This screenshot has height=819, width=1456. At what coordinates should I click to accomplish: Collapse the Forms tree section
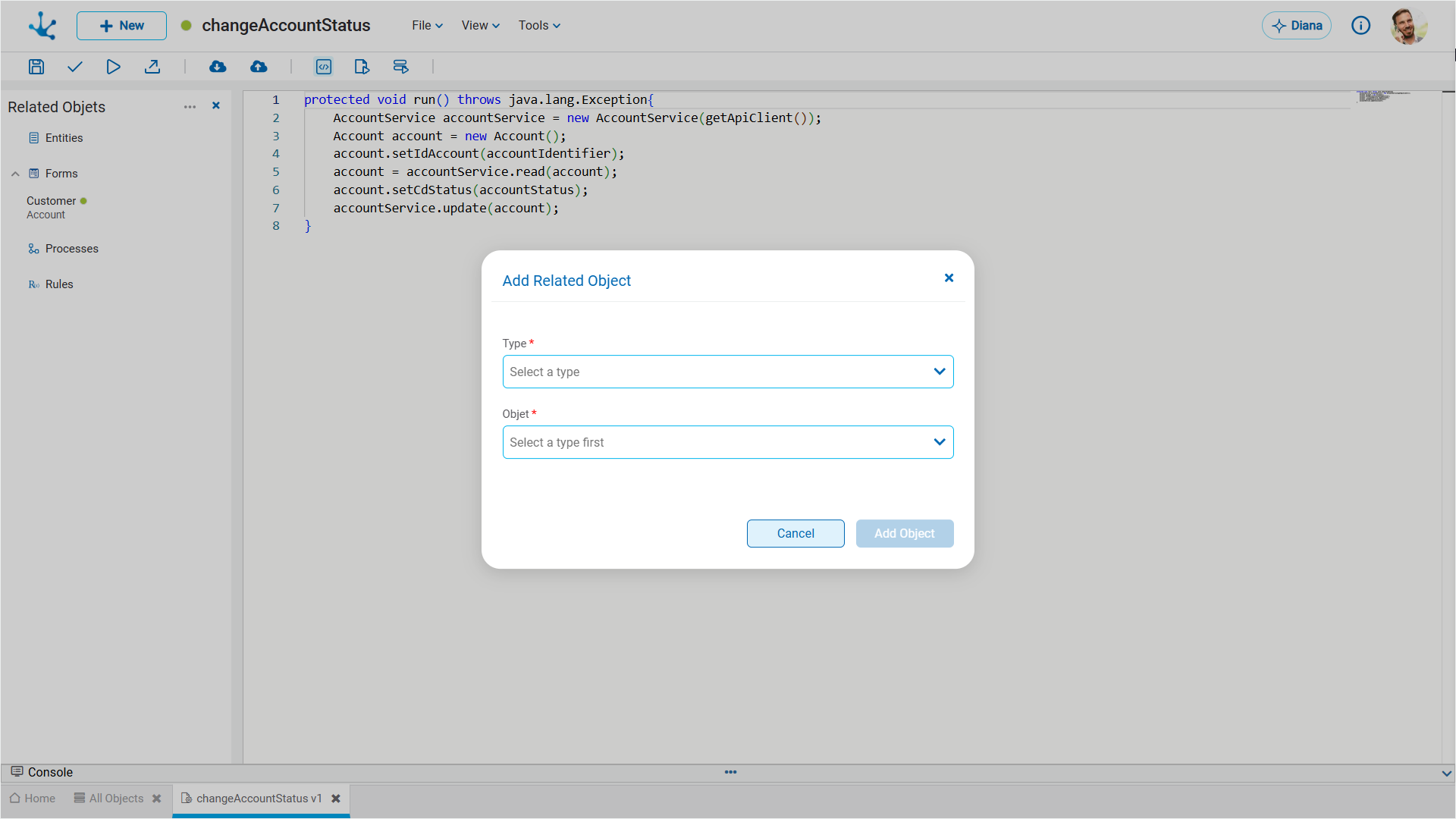(x=15, y=174)
